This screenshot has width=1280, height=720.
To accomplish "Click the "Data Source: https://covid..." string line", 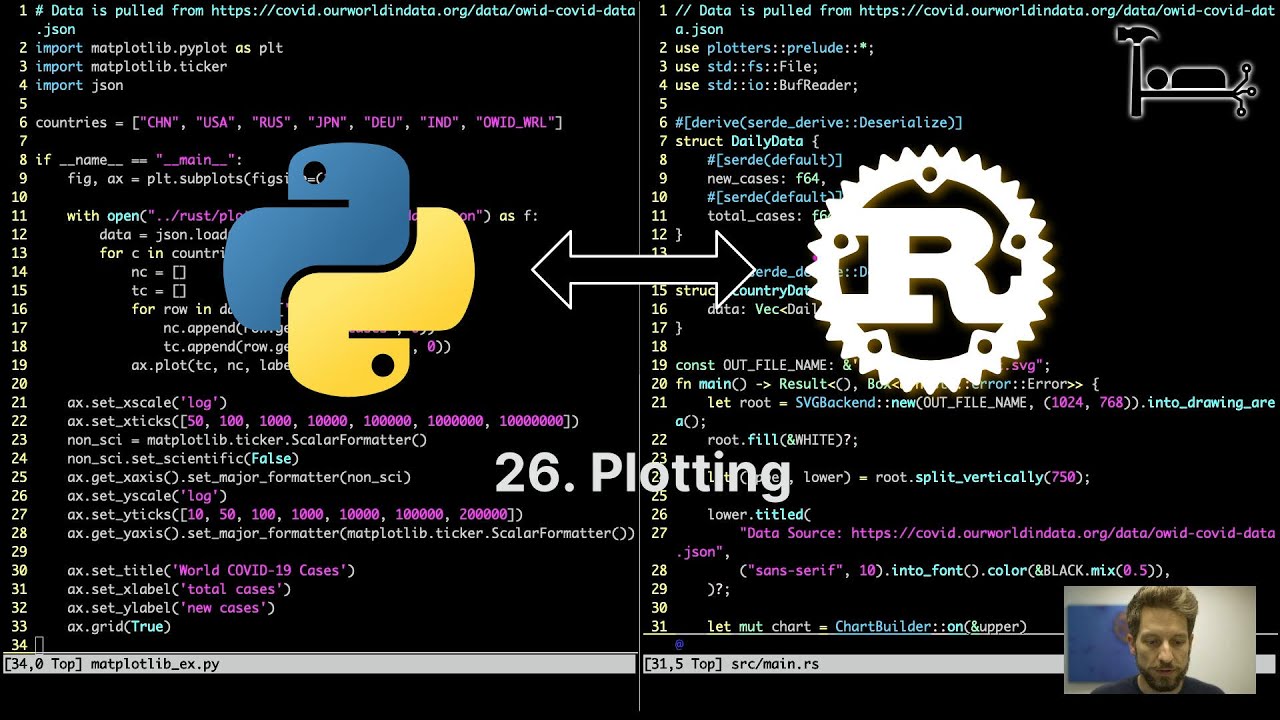I will 975,542.
